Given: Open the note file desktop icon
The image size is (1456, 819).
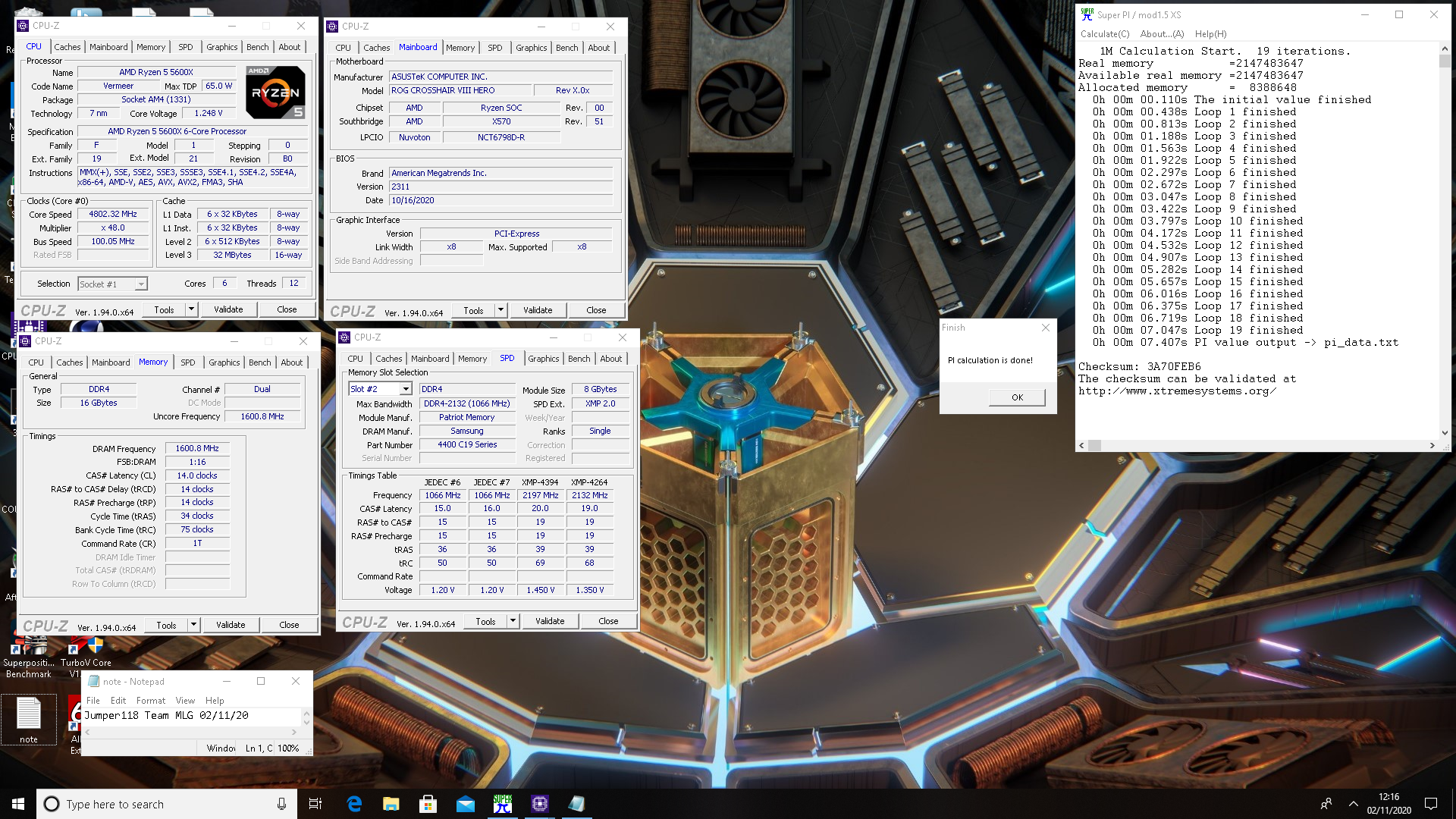Looking at the screenshot, I should click(29, 720).
